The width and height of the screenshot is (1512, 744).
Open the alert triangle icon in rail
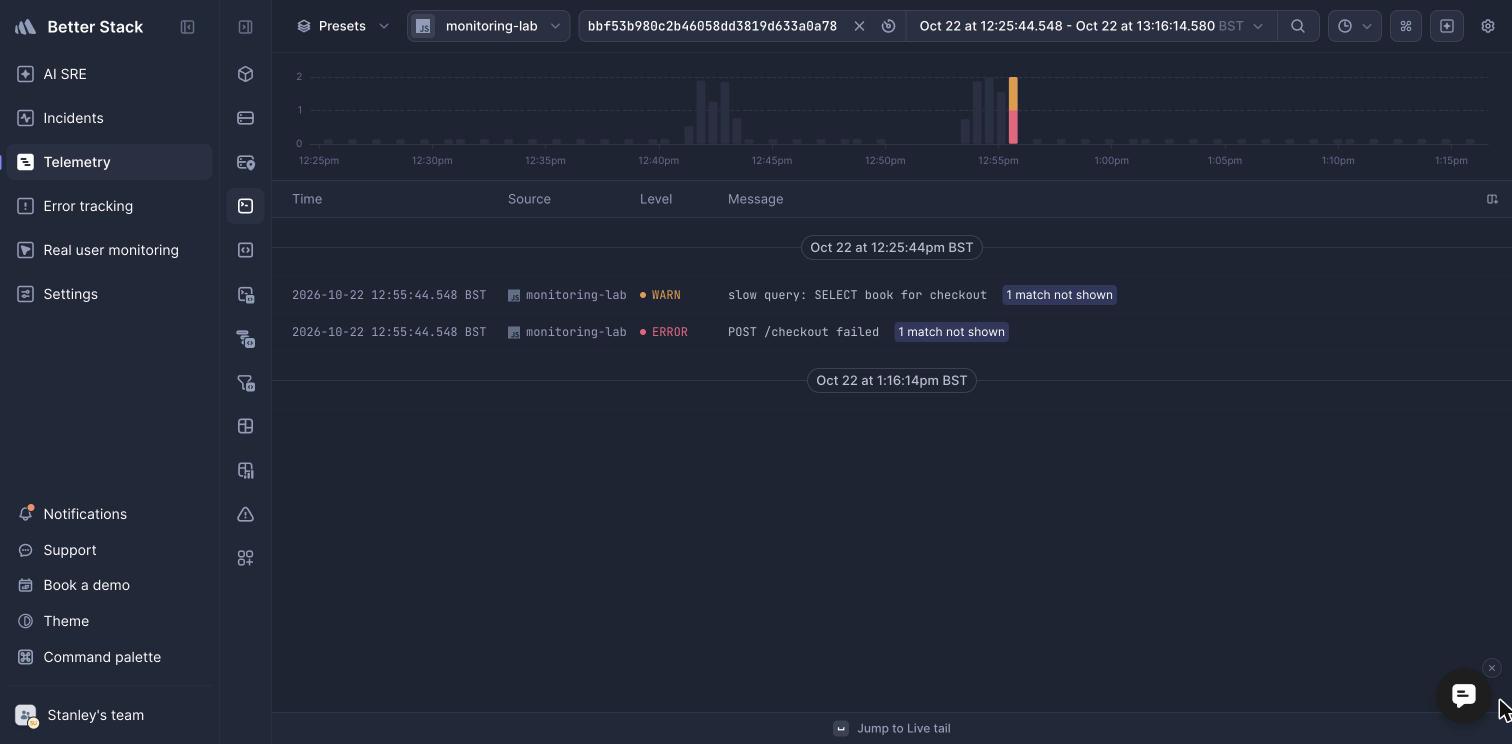tap(245, 514)
